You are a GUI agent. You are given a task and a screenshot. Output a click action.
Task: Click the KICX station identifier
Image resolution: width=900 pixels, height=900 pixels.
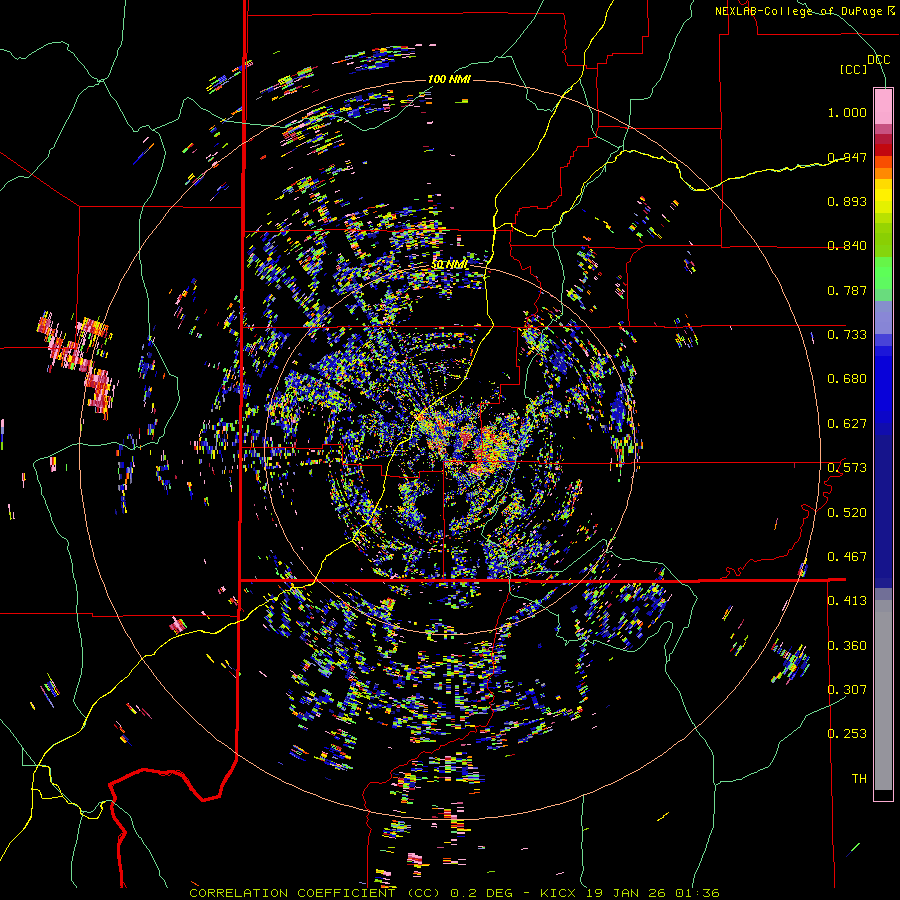[558, 893]
